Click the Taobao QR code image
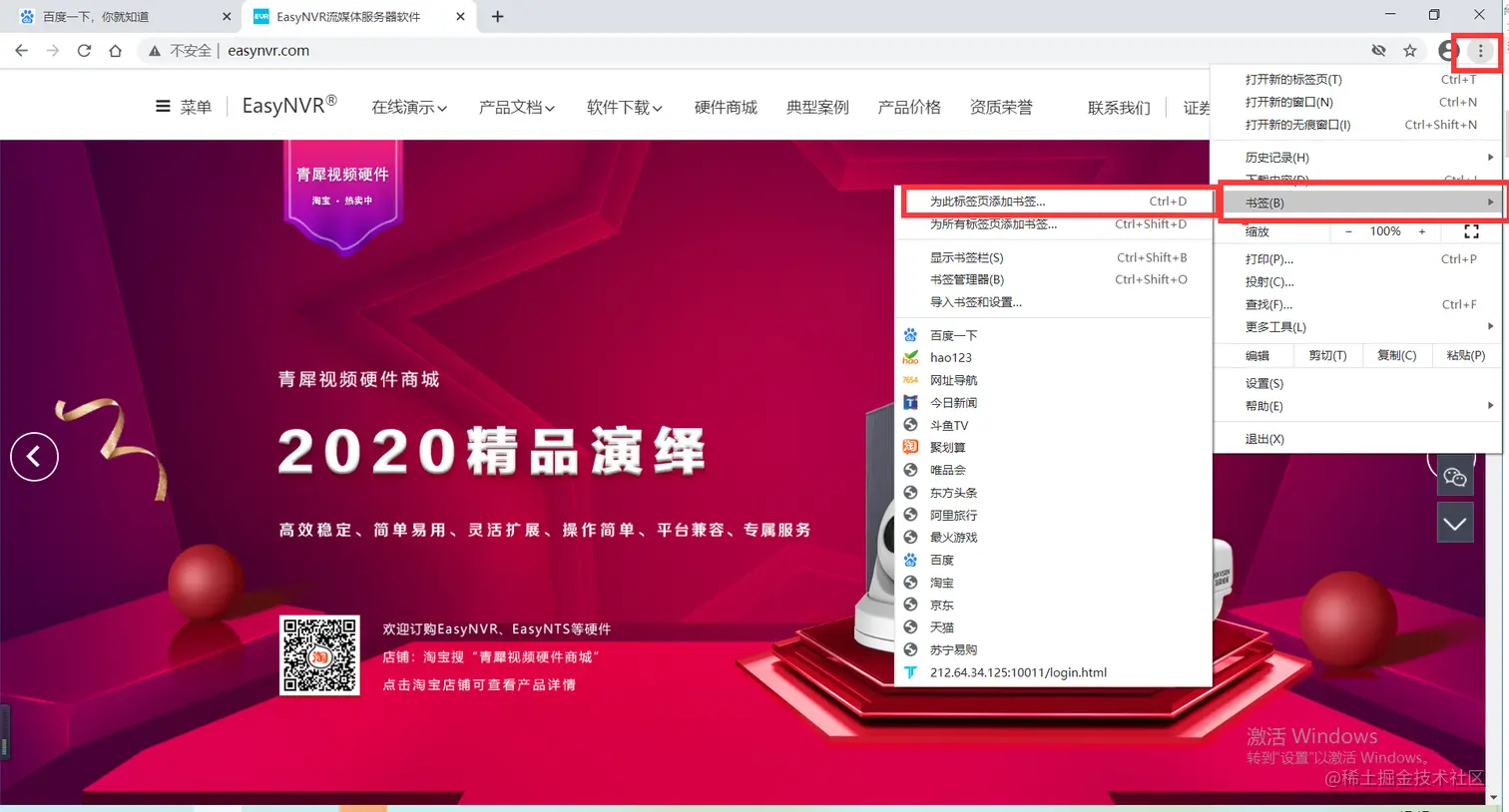1509x812 pixels. (x=319, y=655)
